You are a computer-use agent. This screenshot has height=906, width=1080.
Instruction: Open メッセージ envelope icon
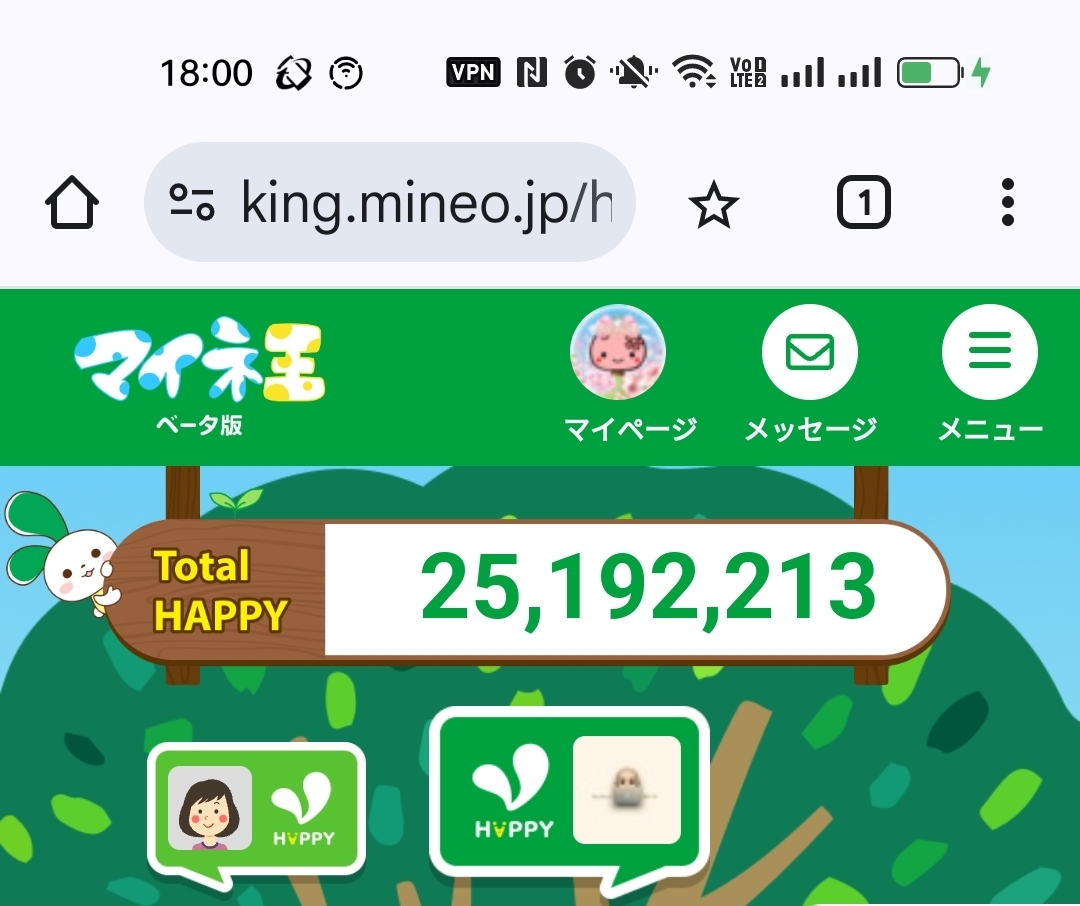click(810, 352)
